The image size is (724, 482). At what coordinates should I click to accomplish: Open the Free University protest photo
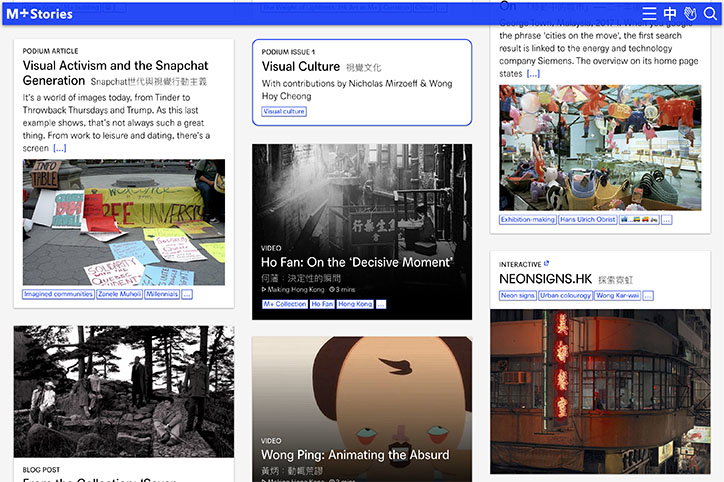tap(124, 222)
